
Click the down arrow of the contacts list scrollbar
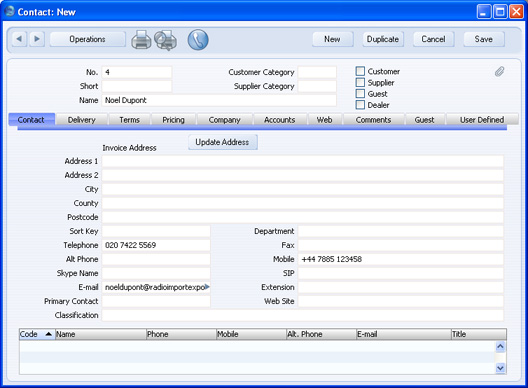500,368
